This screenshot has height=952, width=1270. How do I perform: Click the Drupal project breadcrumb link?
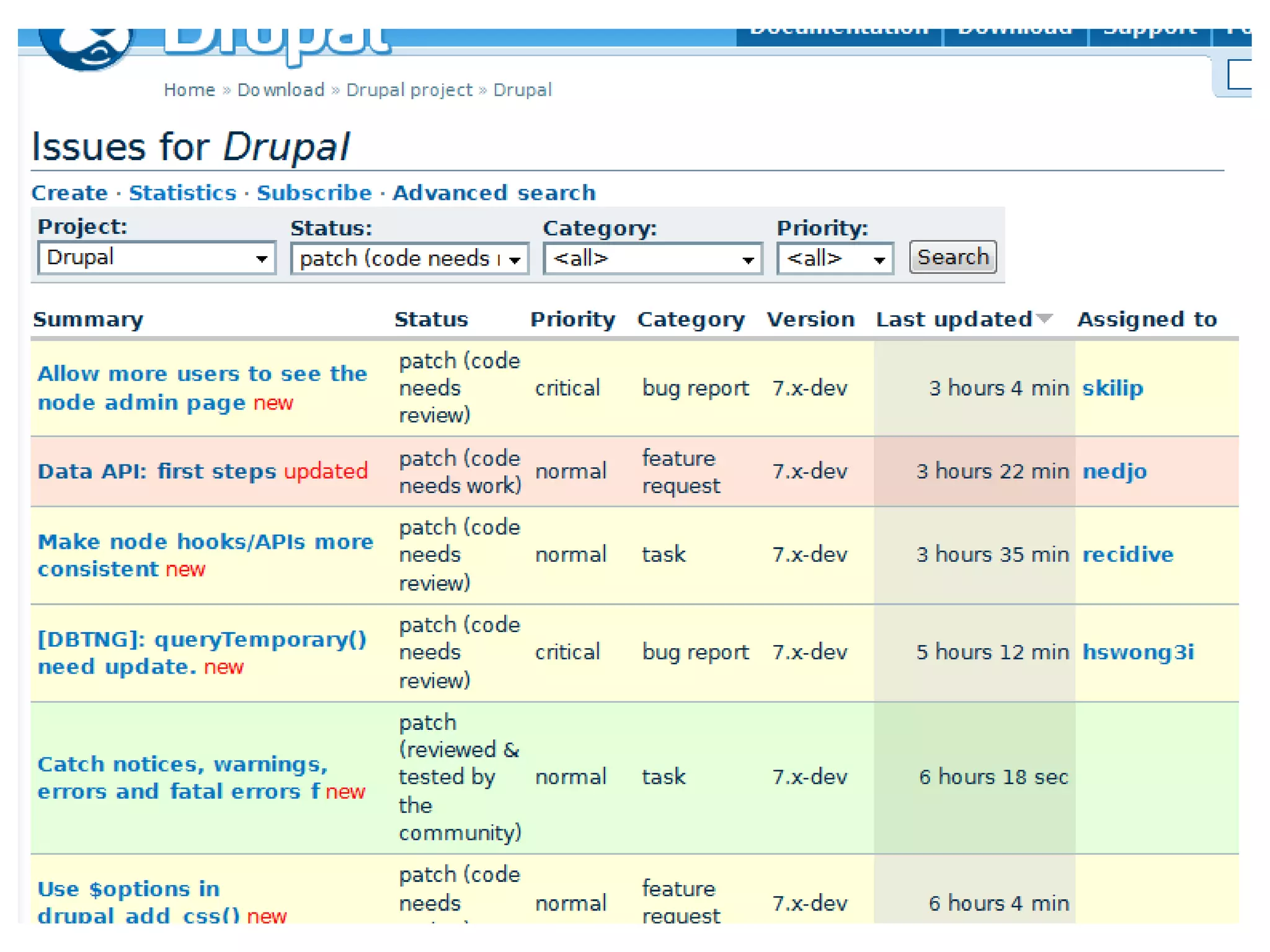coord(409,90)
